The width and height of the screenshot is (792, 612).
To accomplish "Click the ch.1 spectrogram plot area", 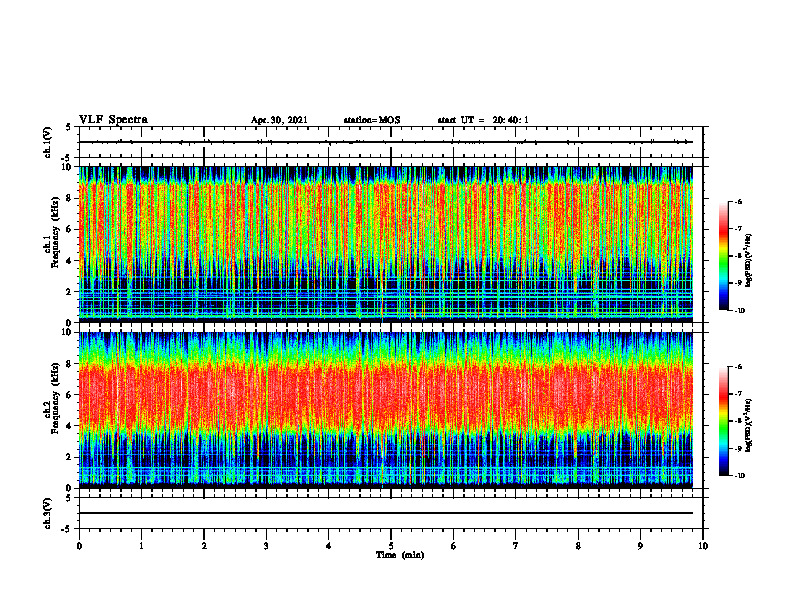I will [x=385, y=244].
